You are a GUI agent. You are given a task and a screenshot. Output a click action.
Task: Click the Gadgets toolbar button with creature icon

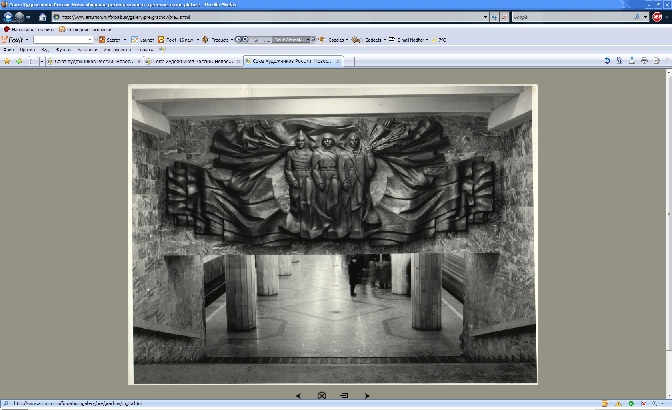366,39
